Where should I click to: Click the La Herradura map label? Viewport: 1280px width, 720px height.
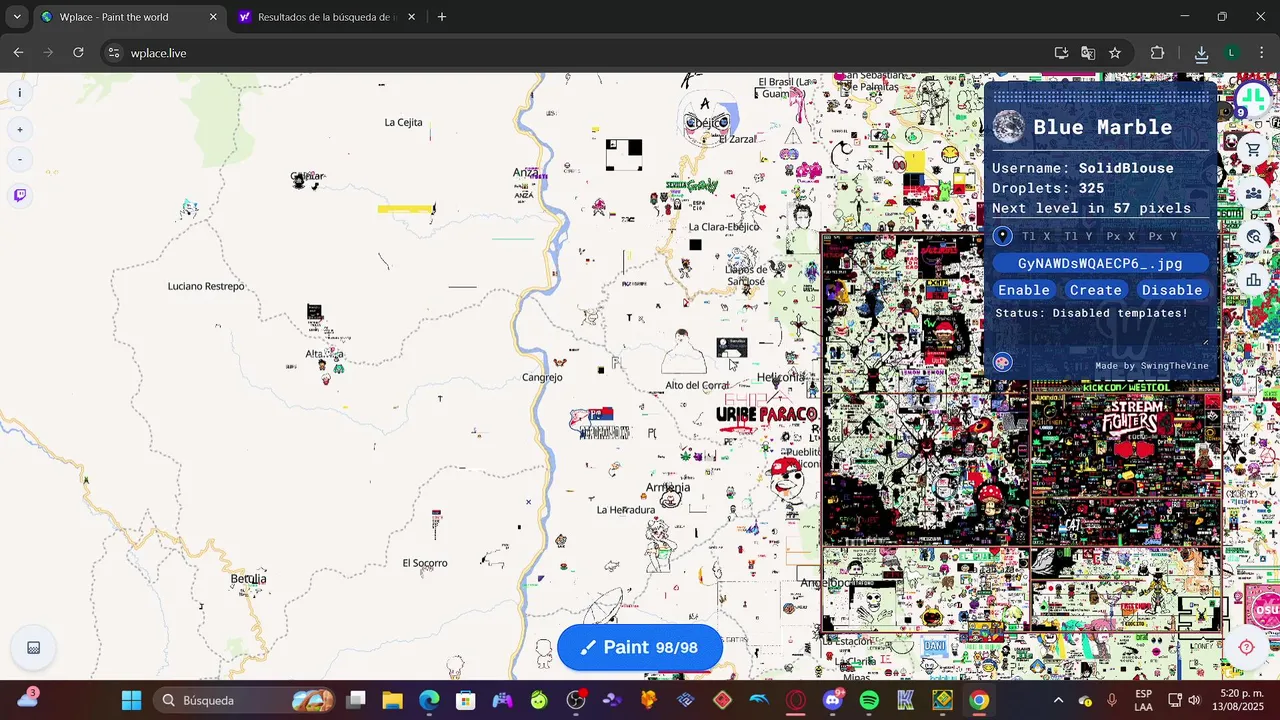(626, 510)
